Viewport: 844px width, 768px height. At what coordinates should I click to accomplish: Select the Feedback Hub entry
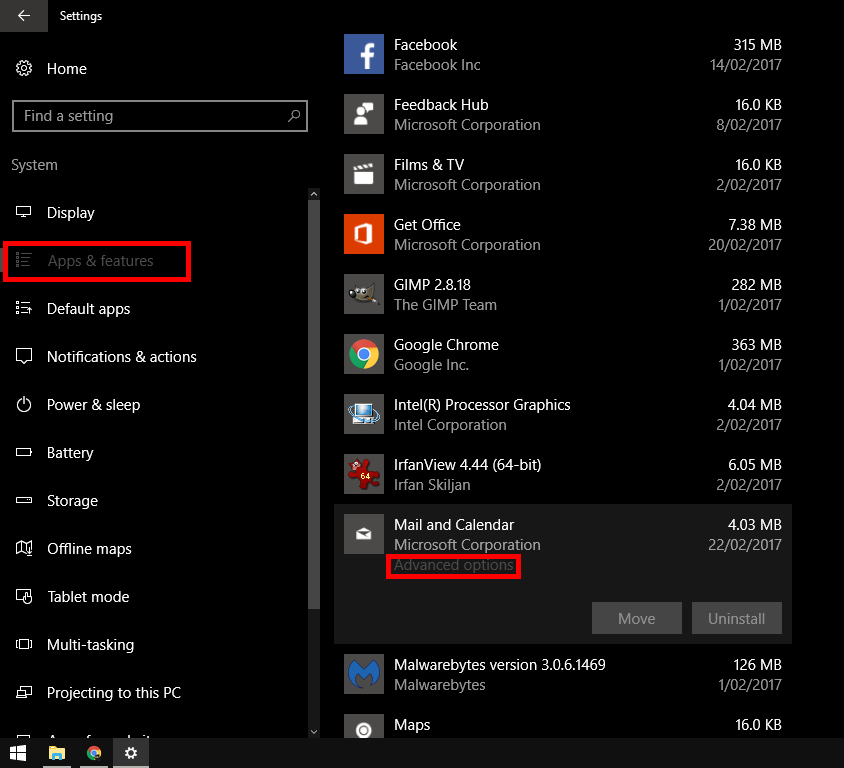[441, 105]
